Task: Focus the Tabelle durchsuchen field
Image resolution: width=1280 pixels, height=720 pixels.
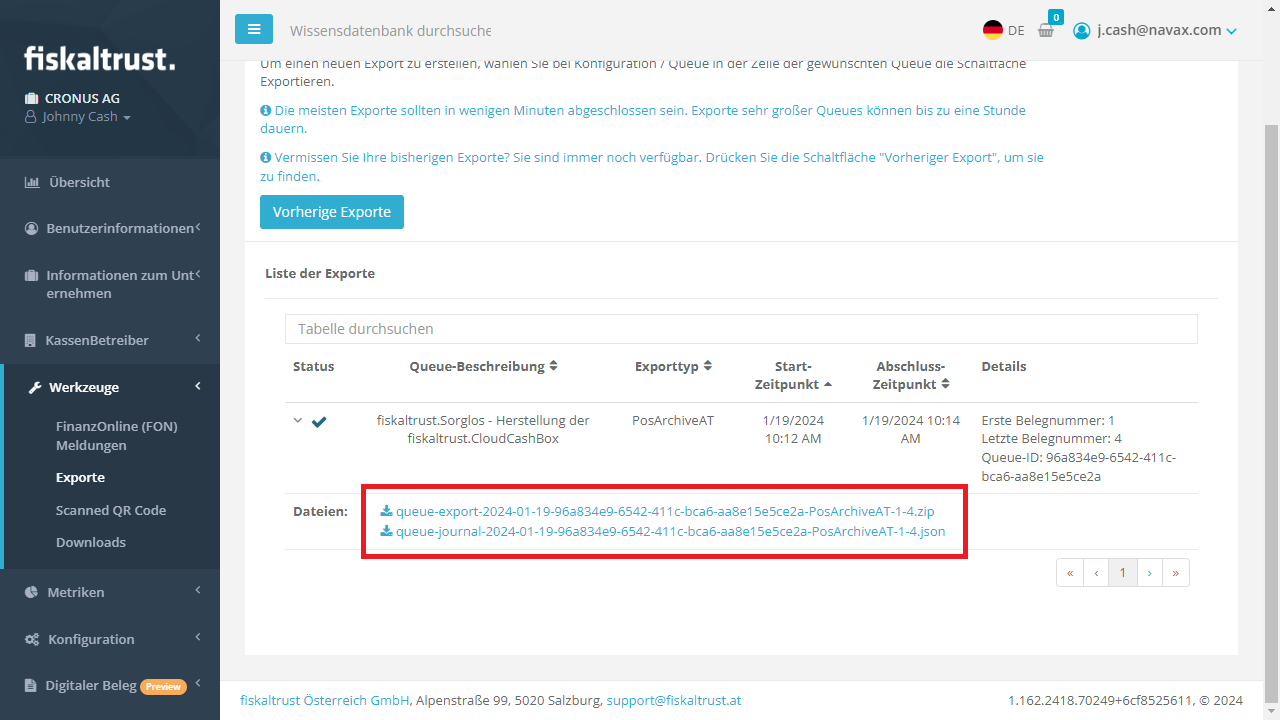Action: [x=741, y=329]
